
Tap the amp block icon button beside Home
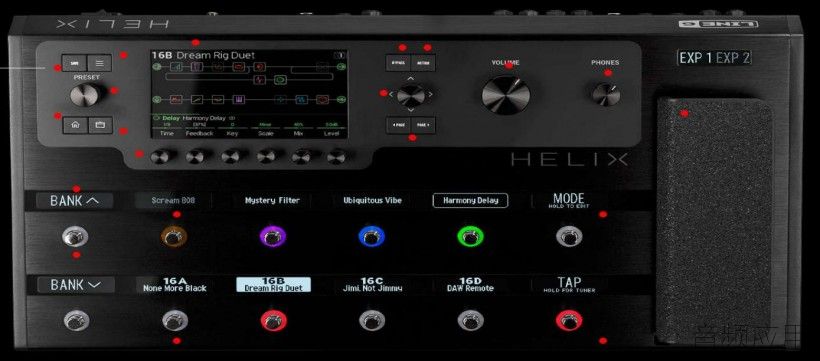tap(100, 126)
